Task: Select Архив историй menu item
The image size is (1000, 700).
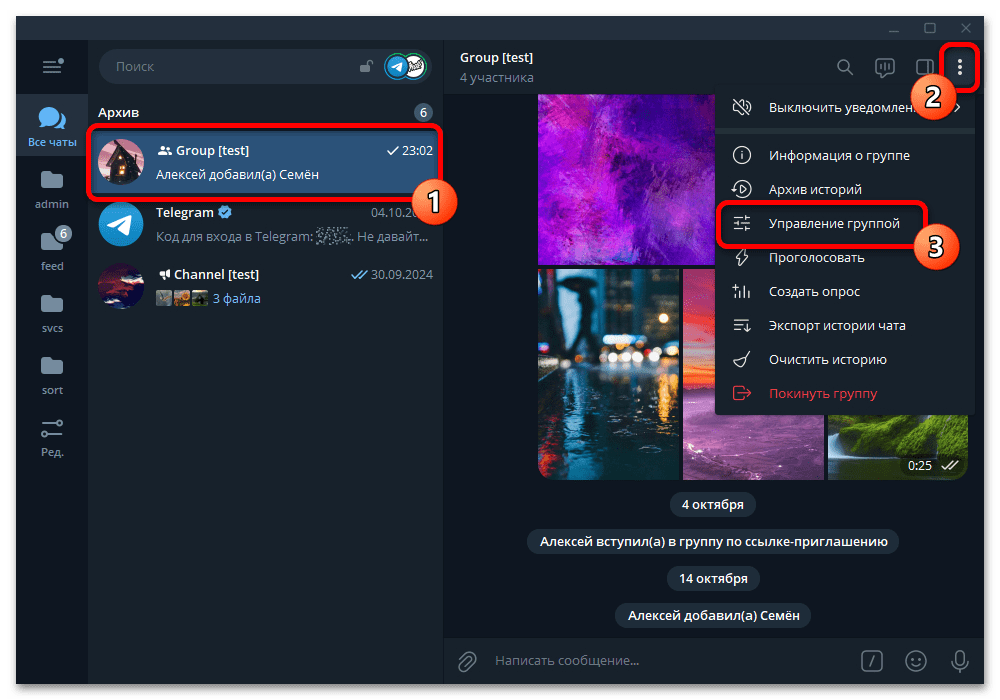Action: (x=845, y=189)
